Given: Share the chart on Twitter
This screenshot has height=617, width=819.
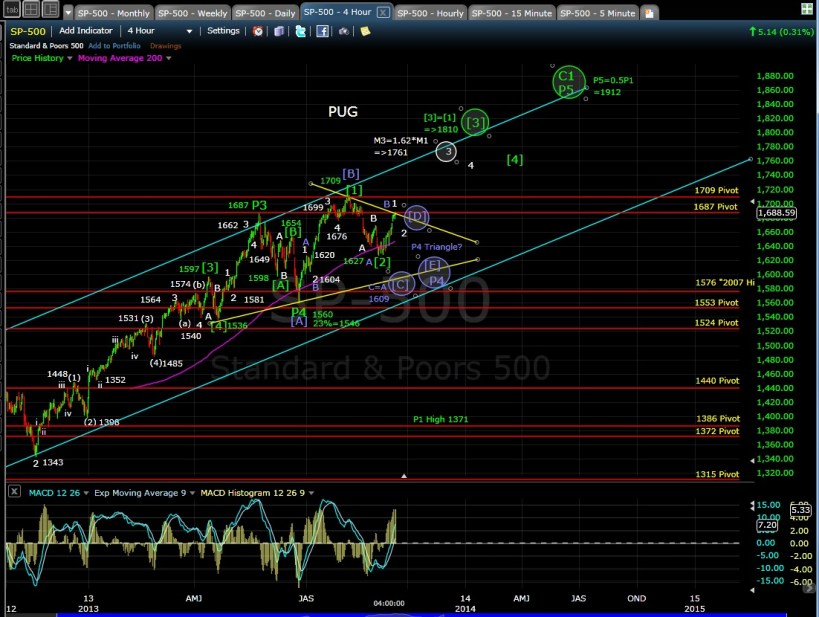Looking at the screenshot, I should [x=300, y=31].
